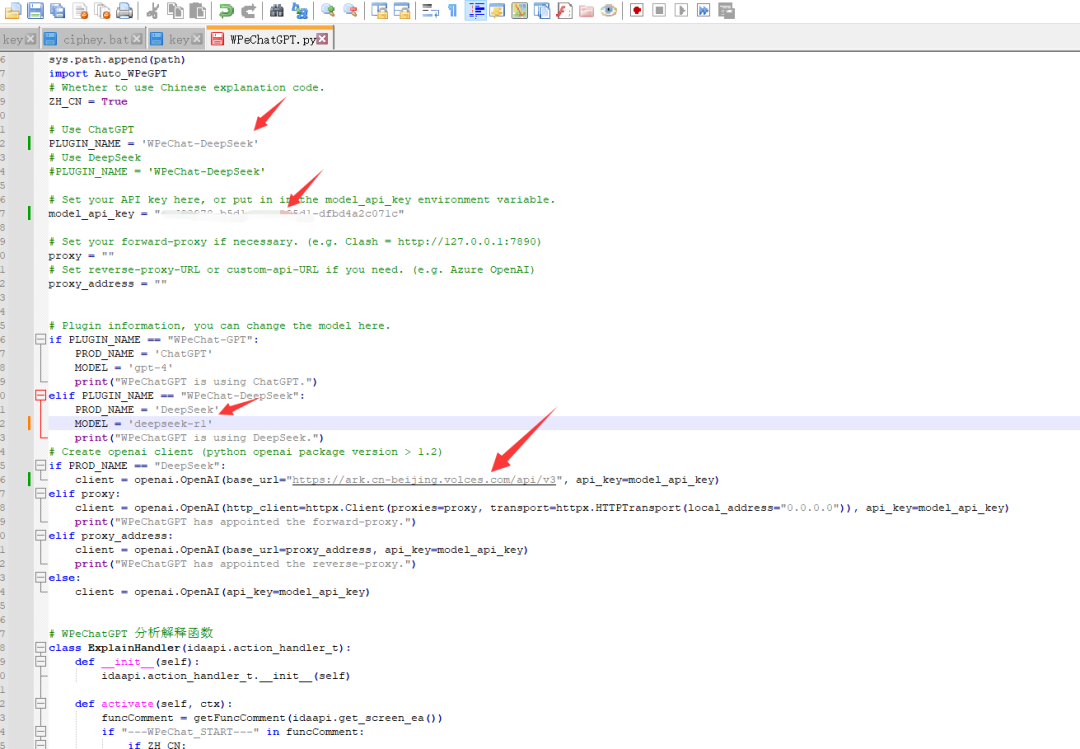
Task: Toggle Show All Characters pilcrow button
Action: click(453, 11)
